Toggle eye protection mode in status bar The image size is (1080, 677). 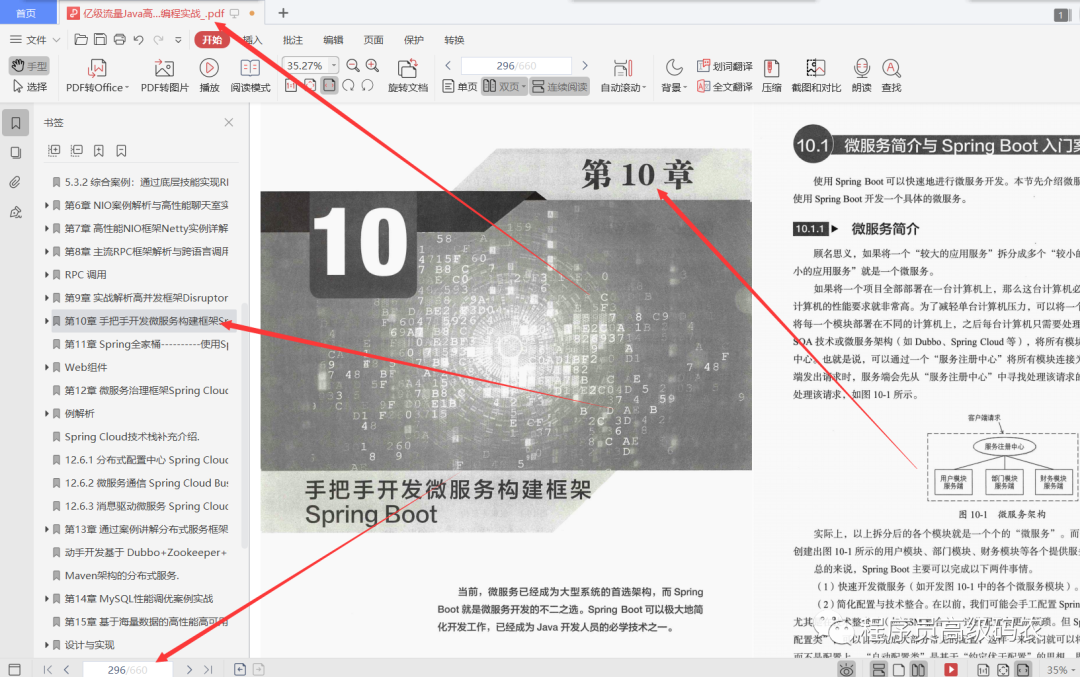coord(847,669)
